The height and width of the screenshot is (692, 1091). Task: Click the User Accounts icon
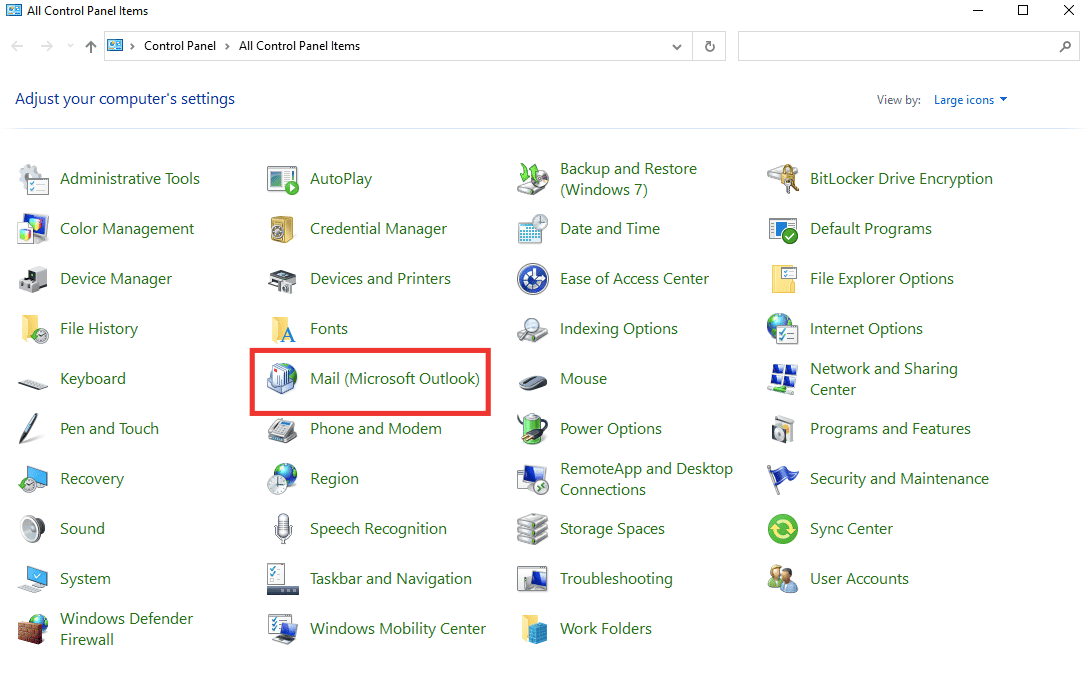[783, 579]
